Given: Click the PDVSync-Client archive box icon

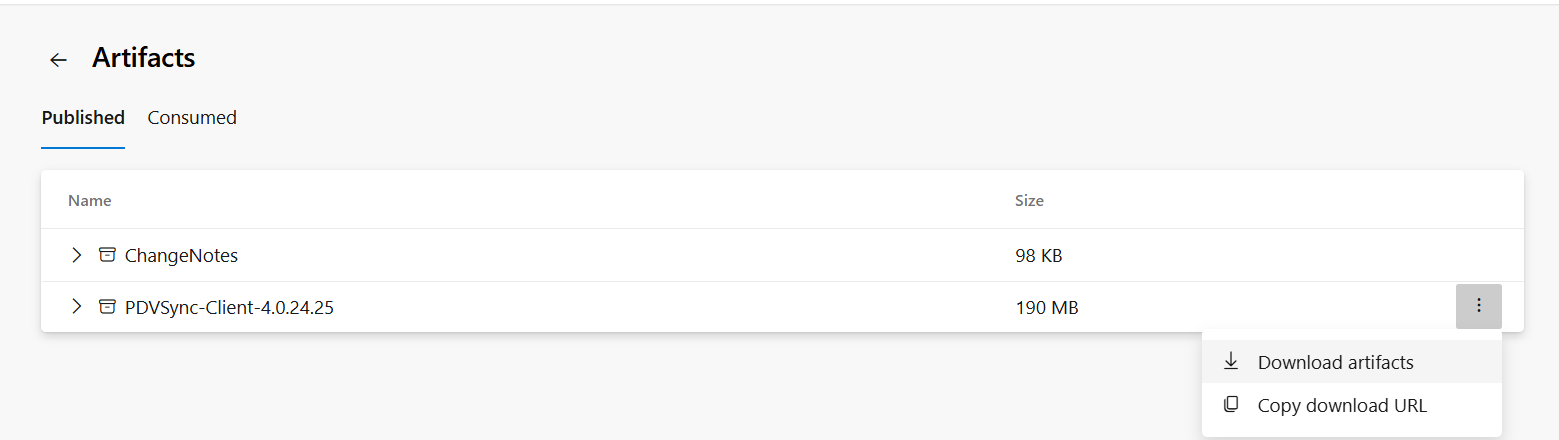Looking at the screenshot, I should click(x=107, y=307).
